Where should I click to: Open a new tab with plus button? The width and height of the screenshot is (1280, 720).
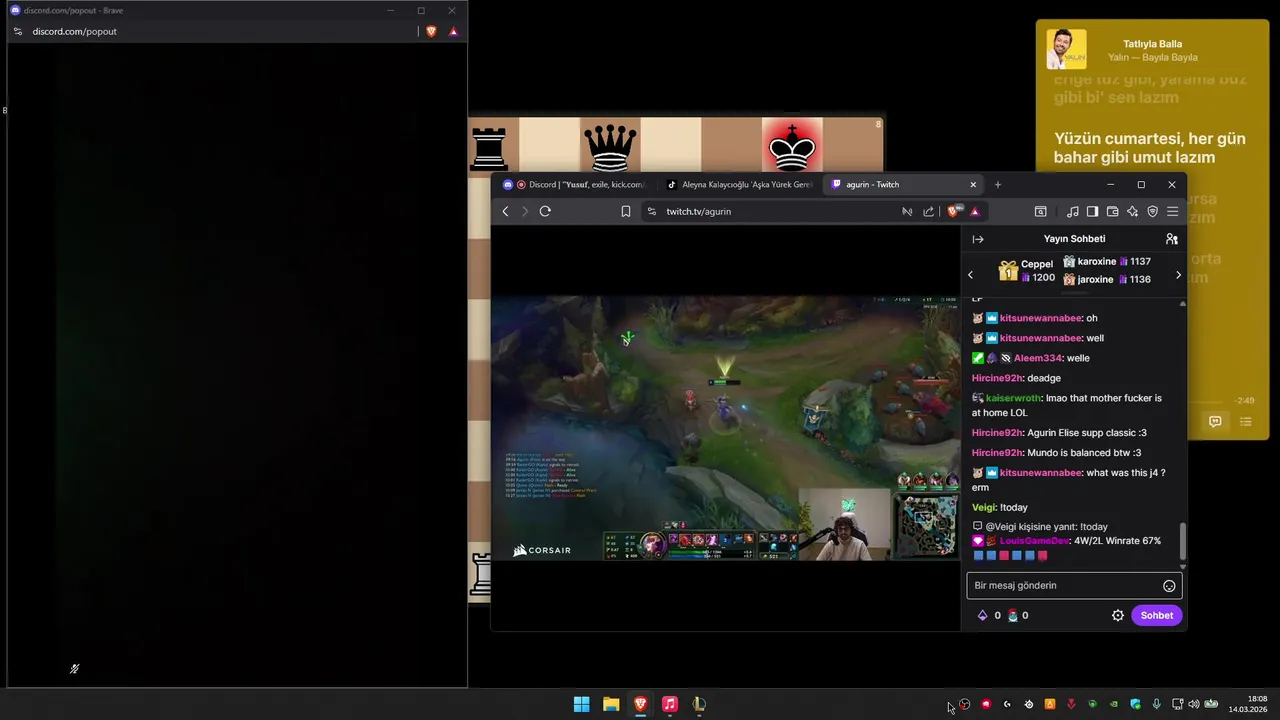997,184
